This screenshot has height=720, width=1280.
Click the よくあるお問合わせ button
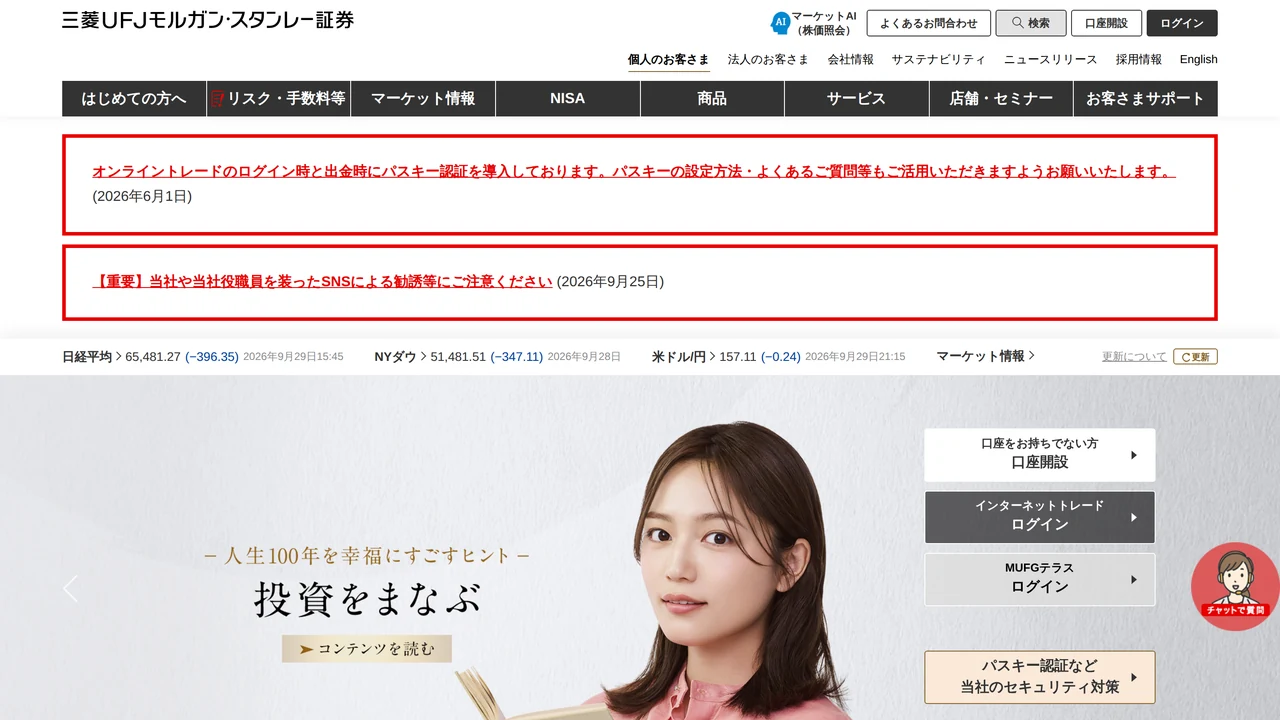(x=929, y=23)
